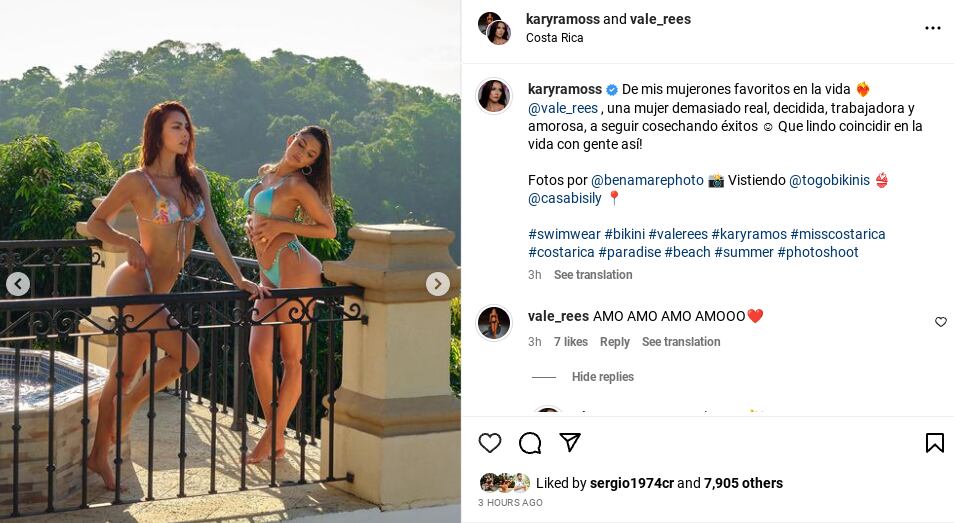The height and width of the screenshot is (523, 954).
Task: See translation of vale_rees comment
Action: tap(681, 342)
